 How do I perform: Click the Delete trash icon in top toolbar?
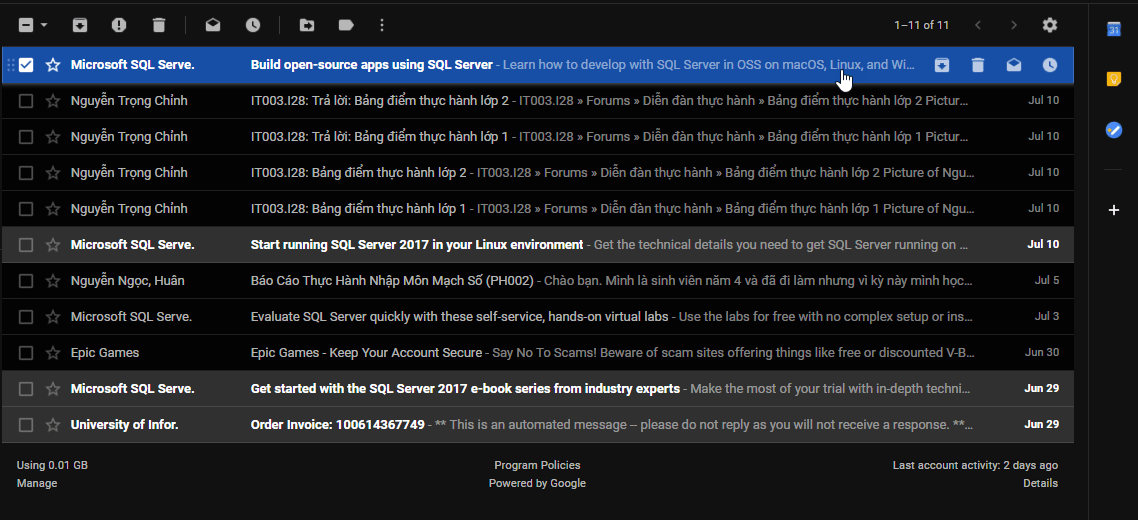tap(159, 25)
